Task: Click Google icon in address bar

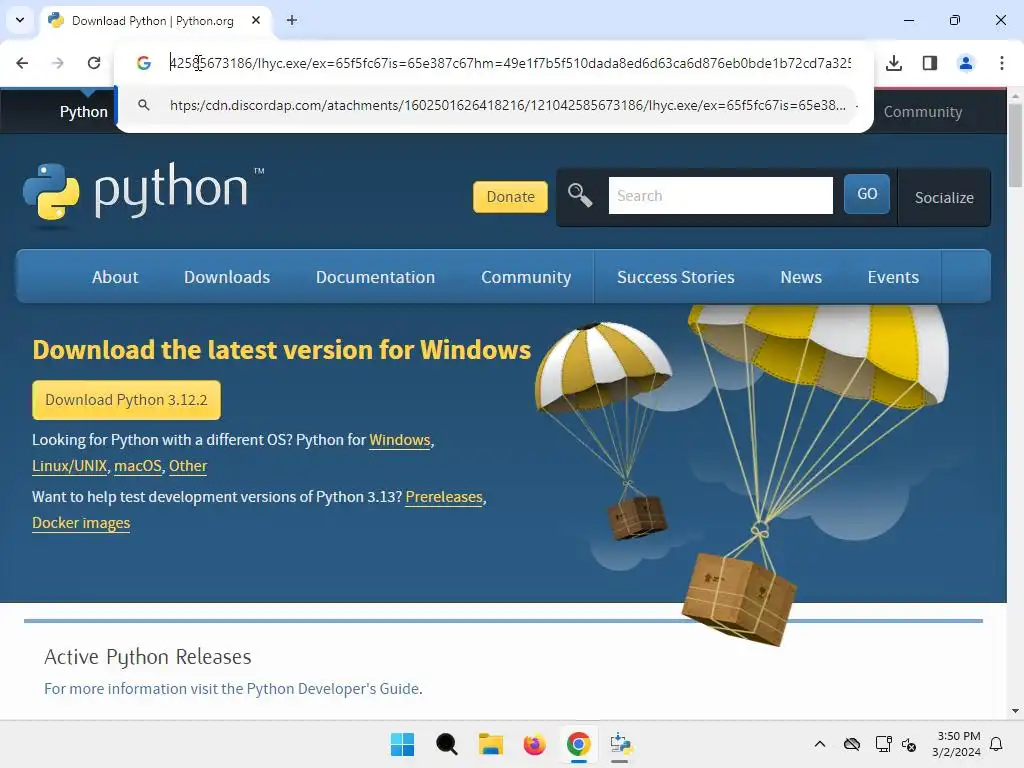Action: (144, 63)
